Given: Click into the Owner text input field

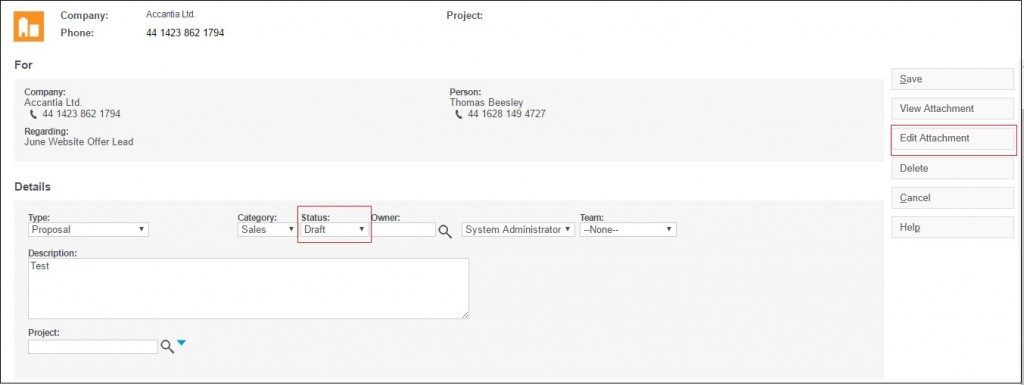Looking at the screenshot, I should coord(403,230).
